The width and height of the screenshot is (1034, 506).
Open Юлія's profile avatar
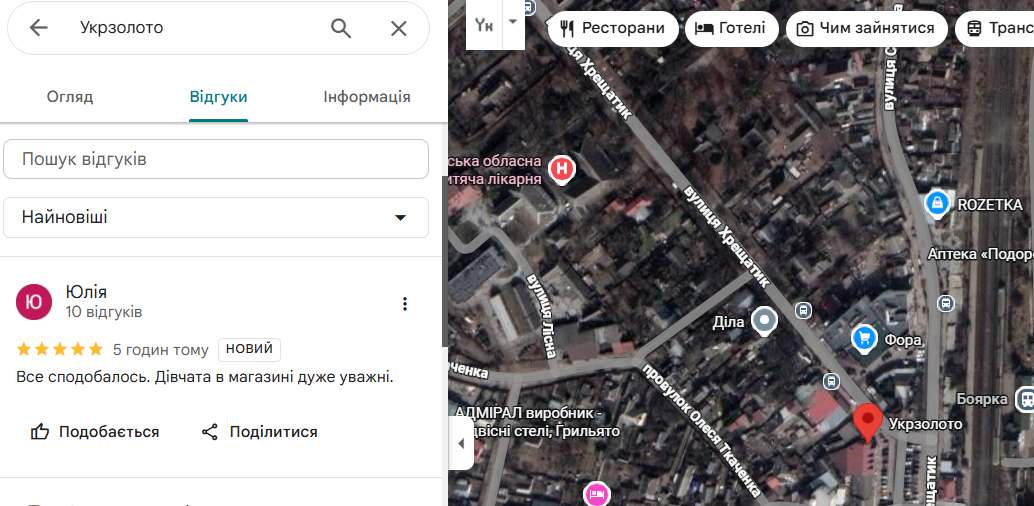coord(34,302)
